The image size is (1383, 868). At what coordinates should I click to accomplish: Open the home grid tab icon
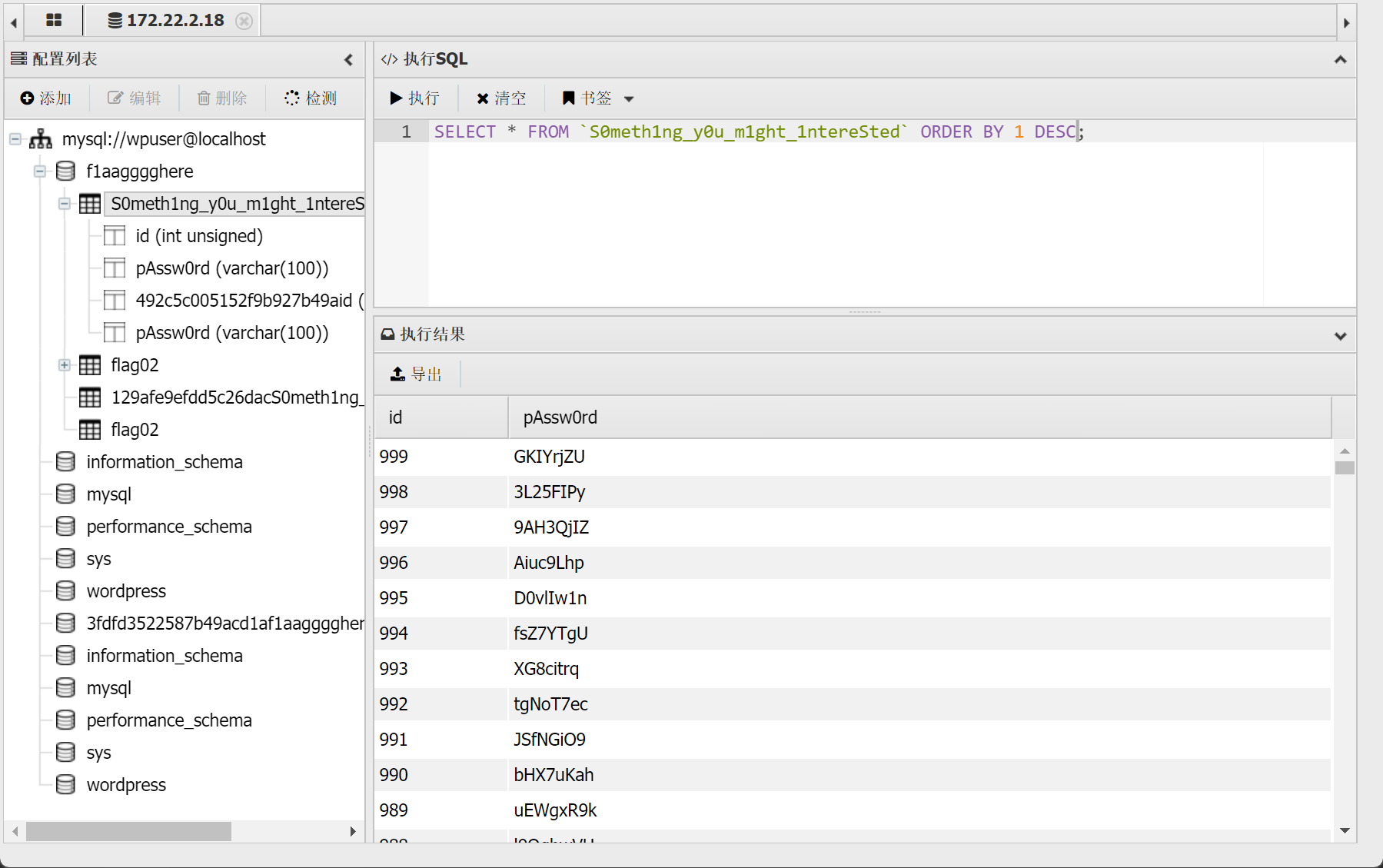(x=53, y=20)
